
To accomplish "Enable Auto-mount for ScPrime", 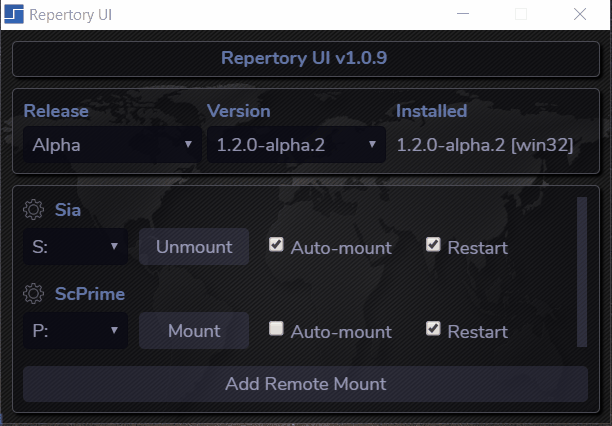I will (277, 329).
